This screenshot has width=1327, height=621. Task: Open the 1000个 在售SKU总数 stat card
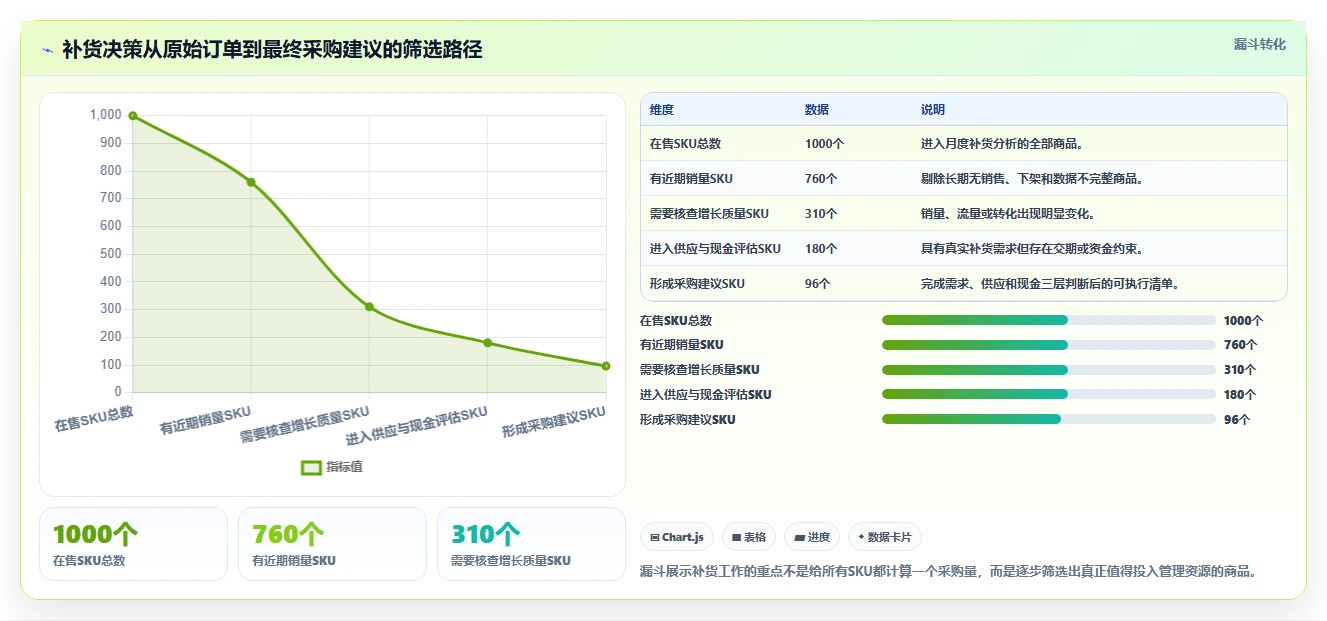[x=133, y=544]
